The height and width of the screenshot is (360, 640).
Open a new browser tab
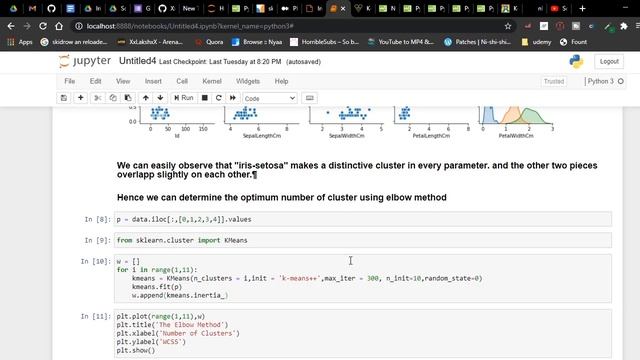(x=582, y=8)
